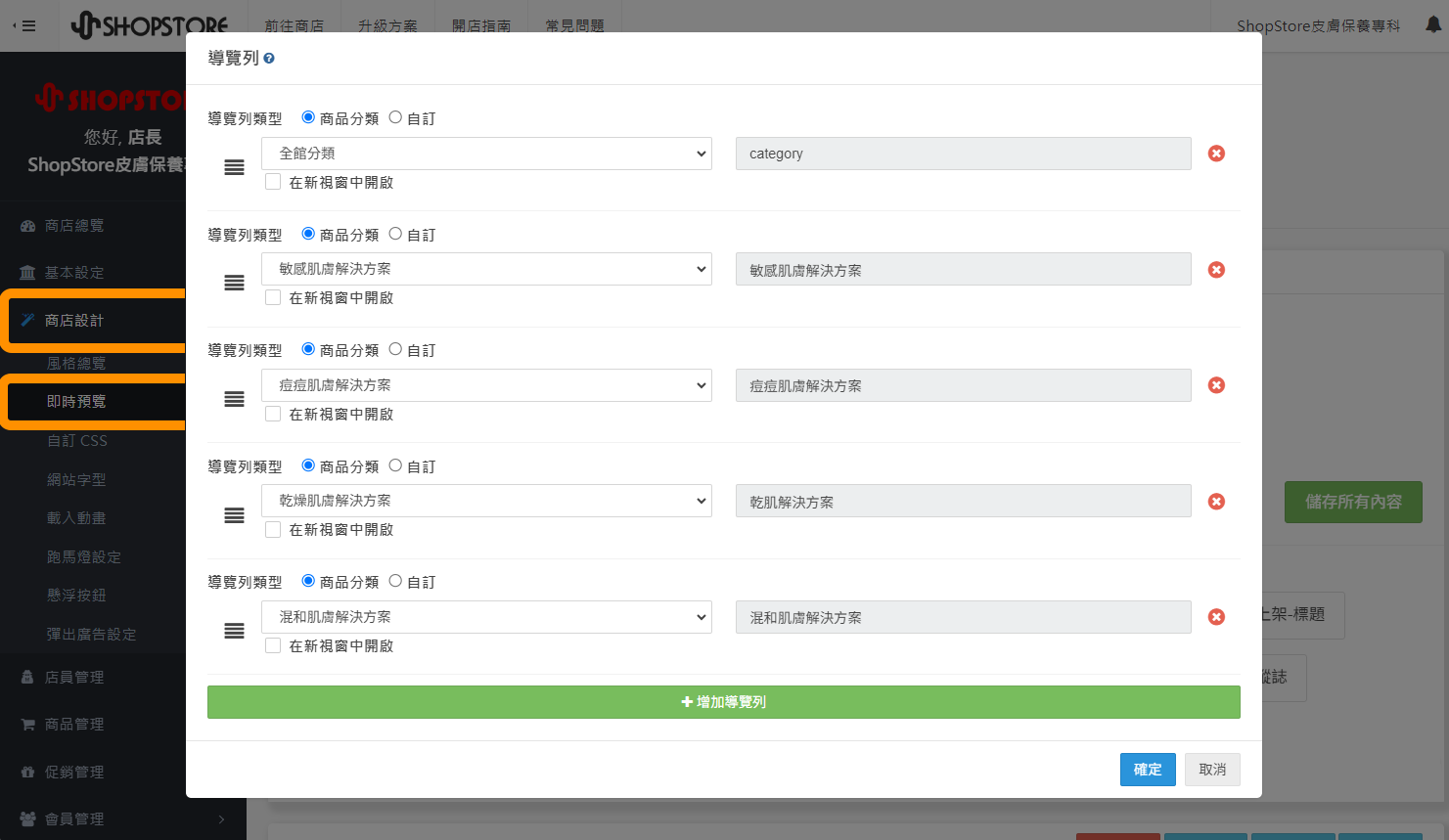Screen dimensions: 1449x840
Task: Open the help icon next to 導覽列 title
Action: click(269, 59)
